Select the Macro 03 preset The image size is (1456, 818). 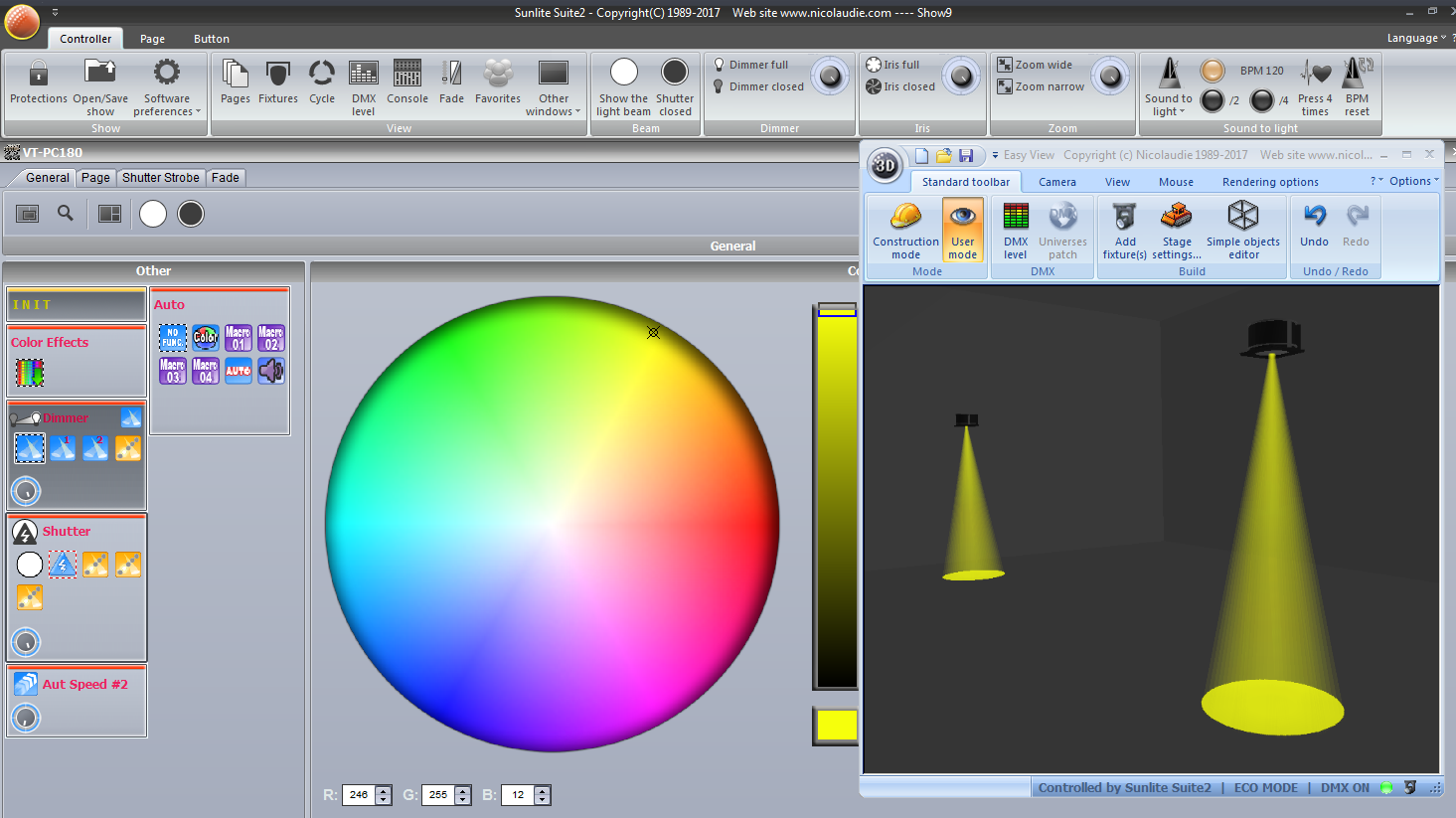point(173,371)
